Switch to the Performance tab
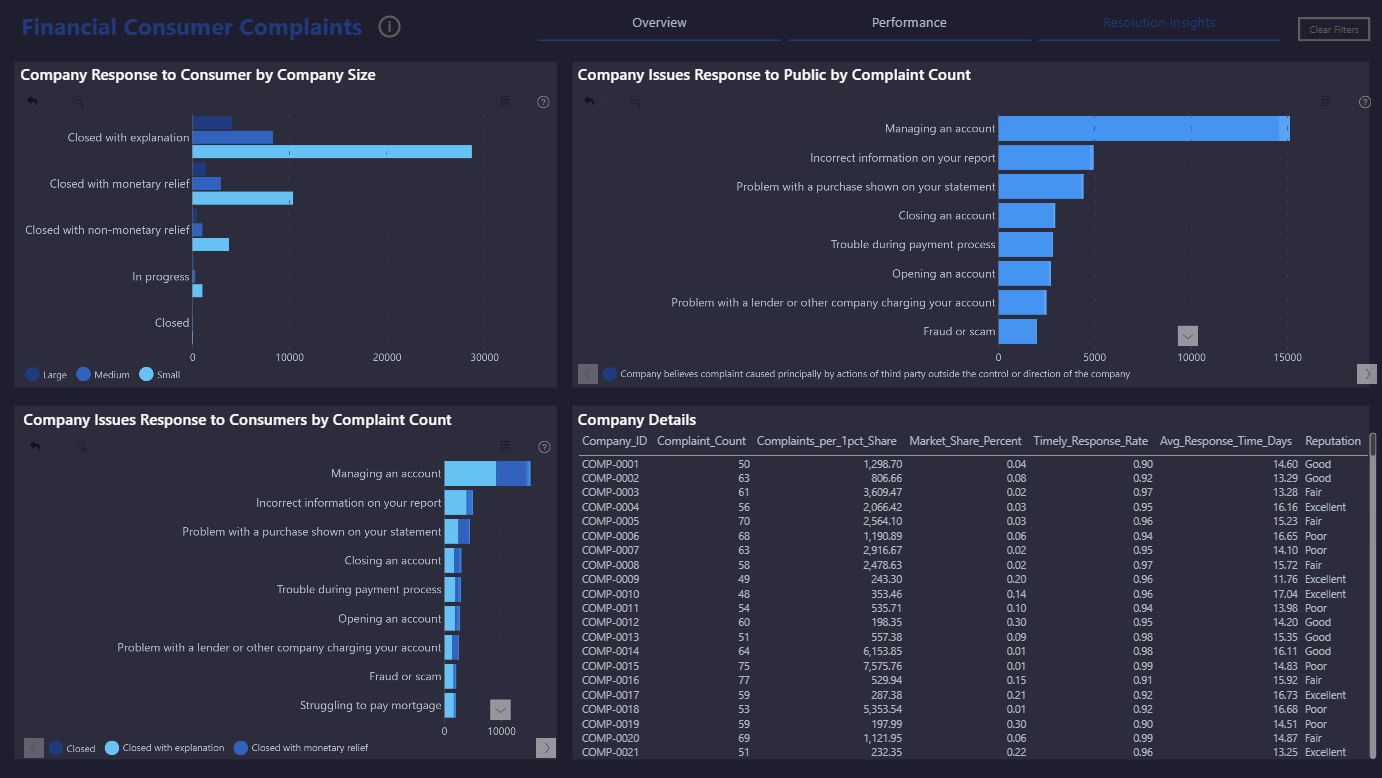Image resolution: width=1382 pixels, height=778 pixels. tap(909, 23)
